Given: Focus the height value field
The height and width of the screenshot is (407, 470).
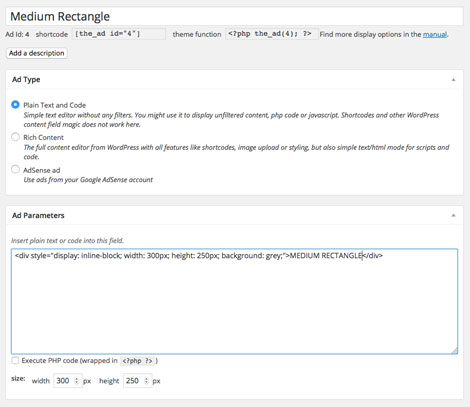Looking at the screenshot, I should click(x=138, y=381).
